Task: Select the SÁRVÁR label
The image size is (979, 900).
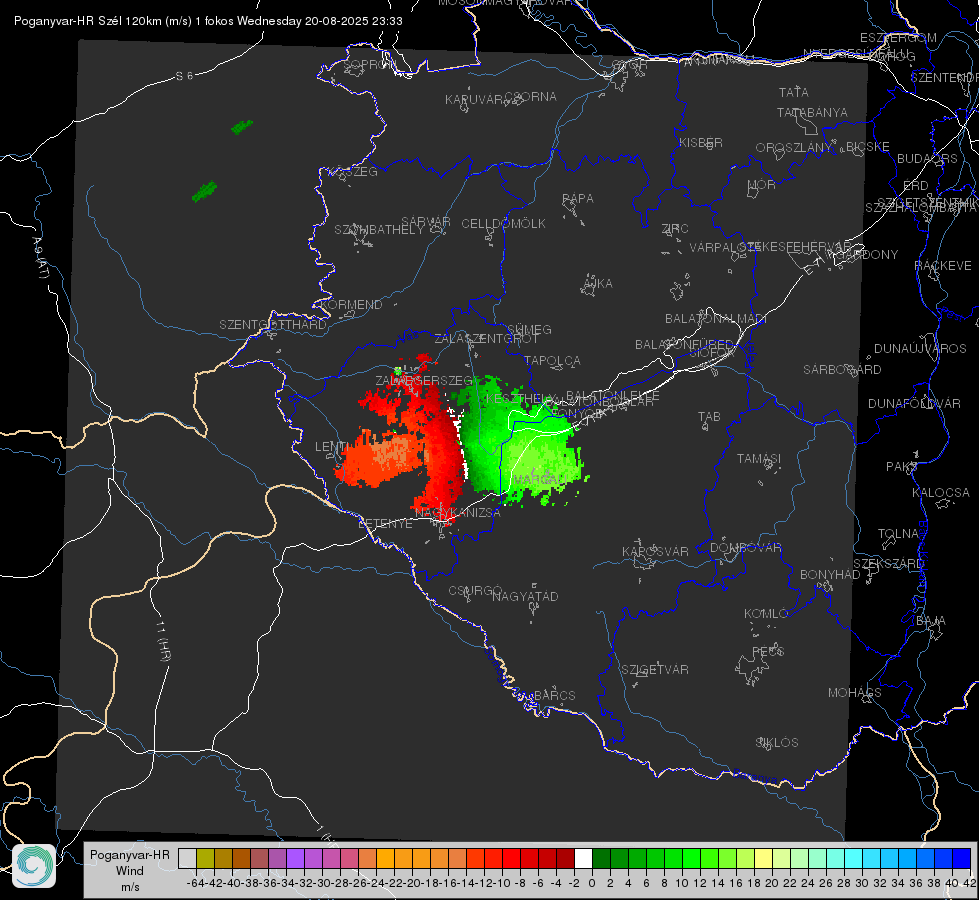Action: 426,222
